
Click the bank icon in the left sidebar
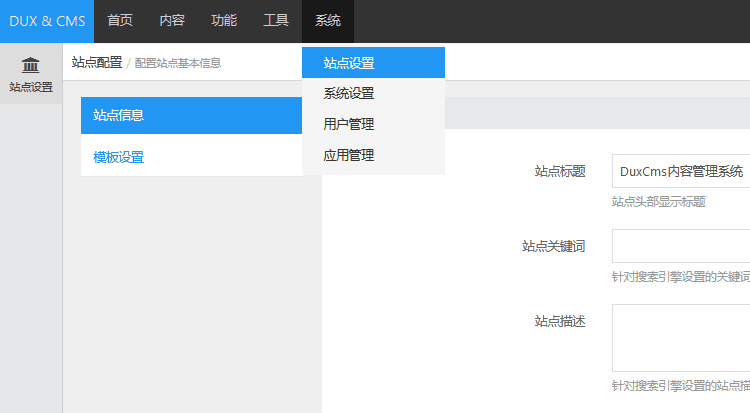pyautogui.click(x=31, y=66)
